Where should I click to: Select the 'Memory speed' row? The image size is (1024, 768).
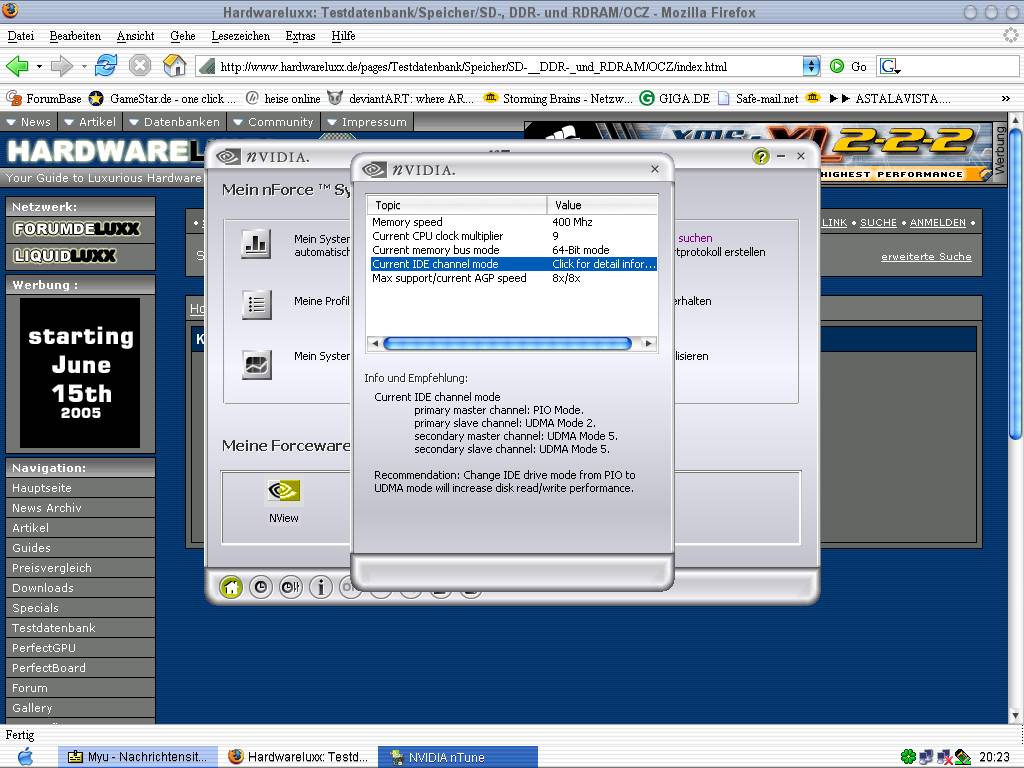pyautogui.click(x=512, y=222)
